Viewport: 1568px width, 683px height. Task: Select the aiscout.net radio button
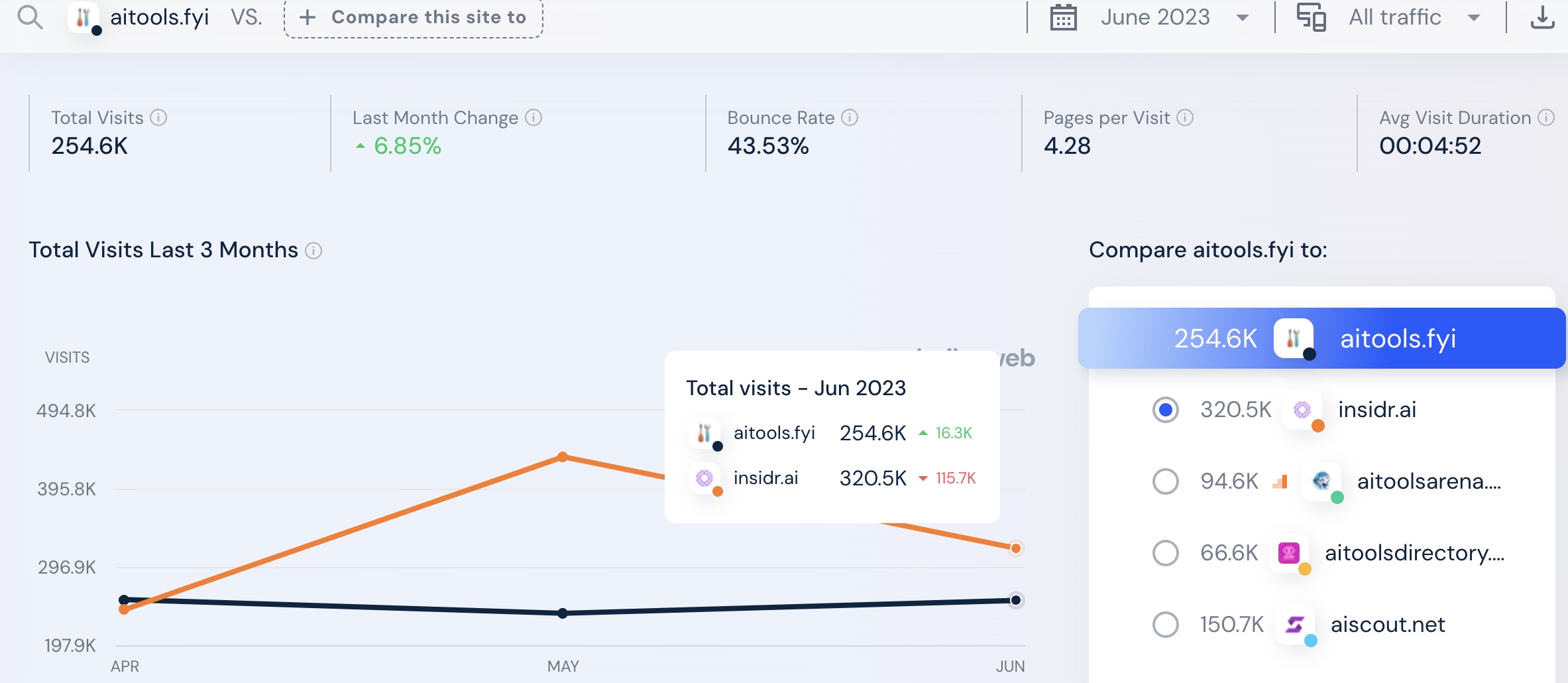pos(1165,625)
